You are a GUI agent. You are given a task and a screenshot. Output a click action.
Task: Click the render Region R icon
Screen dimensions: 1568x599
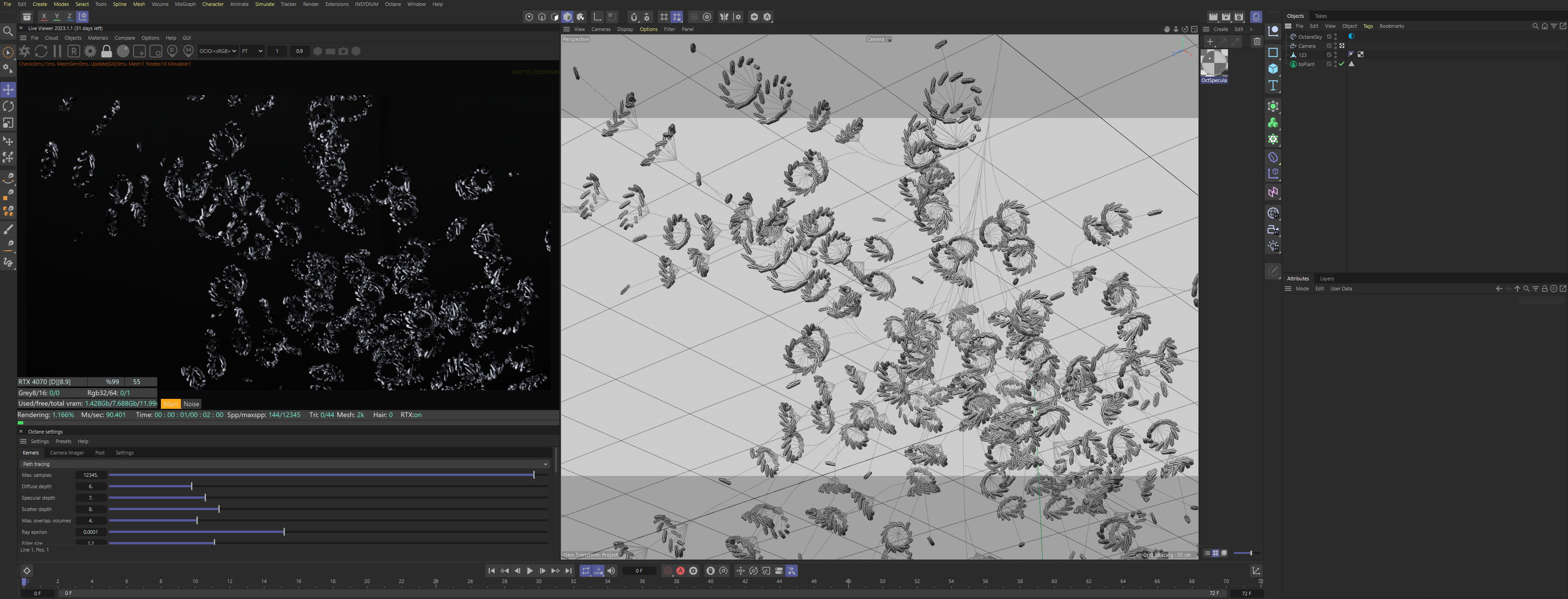click(x=74, y=51)
